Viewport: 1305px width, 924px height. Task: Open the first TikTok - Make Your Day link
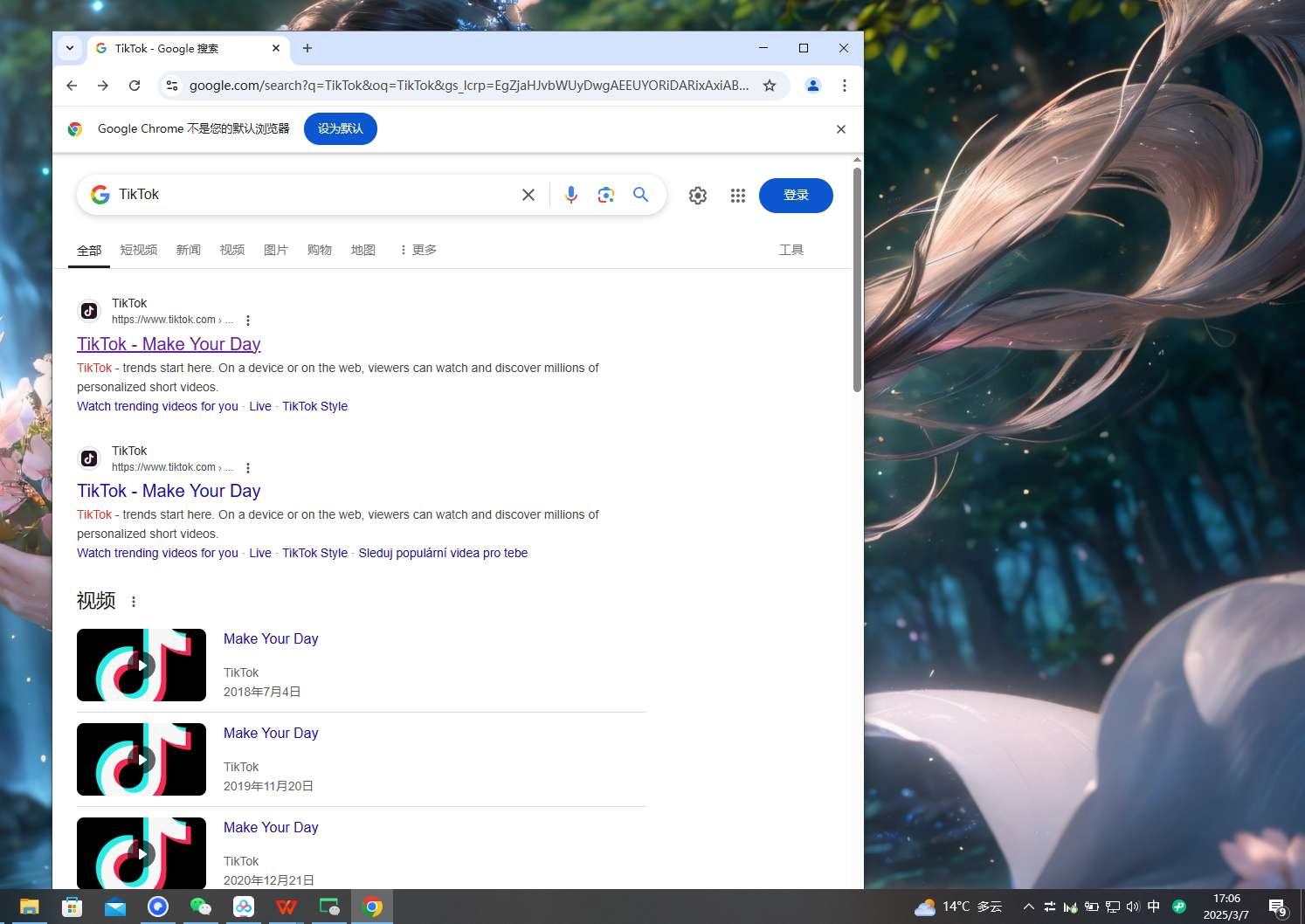click(x=169, y=344)
